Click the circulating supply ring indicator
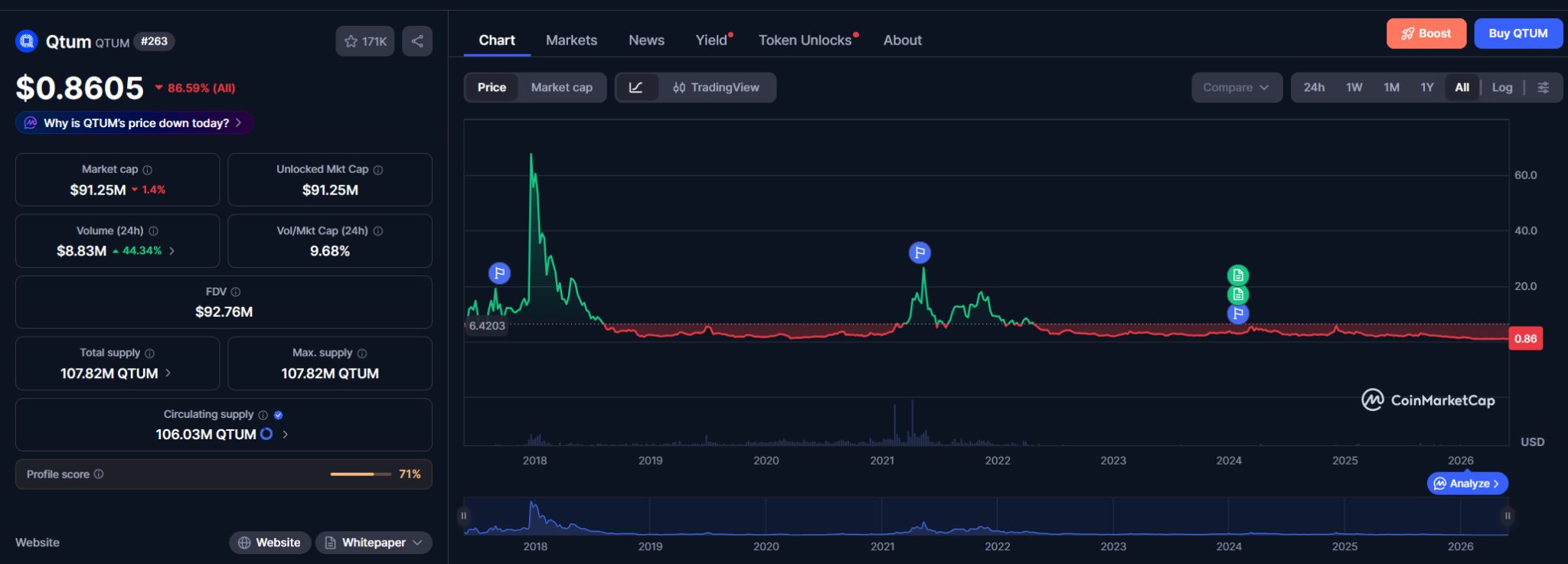The width and height of the screenshot is (1568, 564). 266,434
